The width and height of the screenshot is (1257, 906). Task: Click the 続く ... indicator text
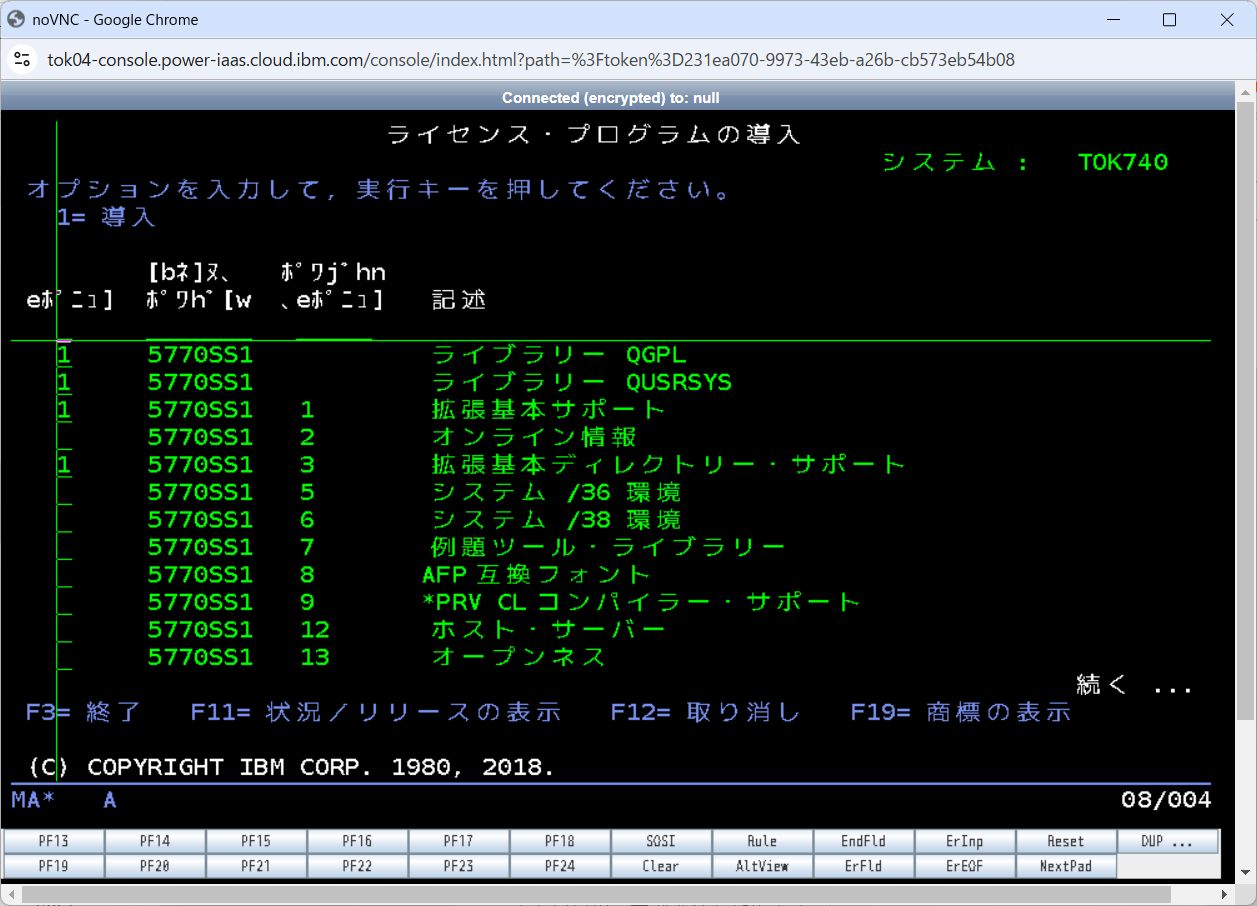(x=1135, y=685)
